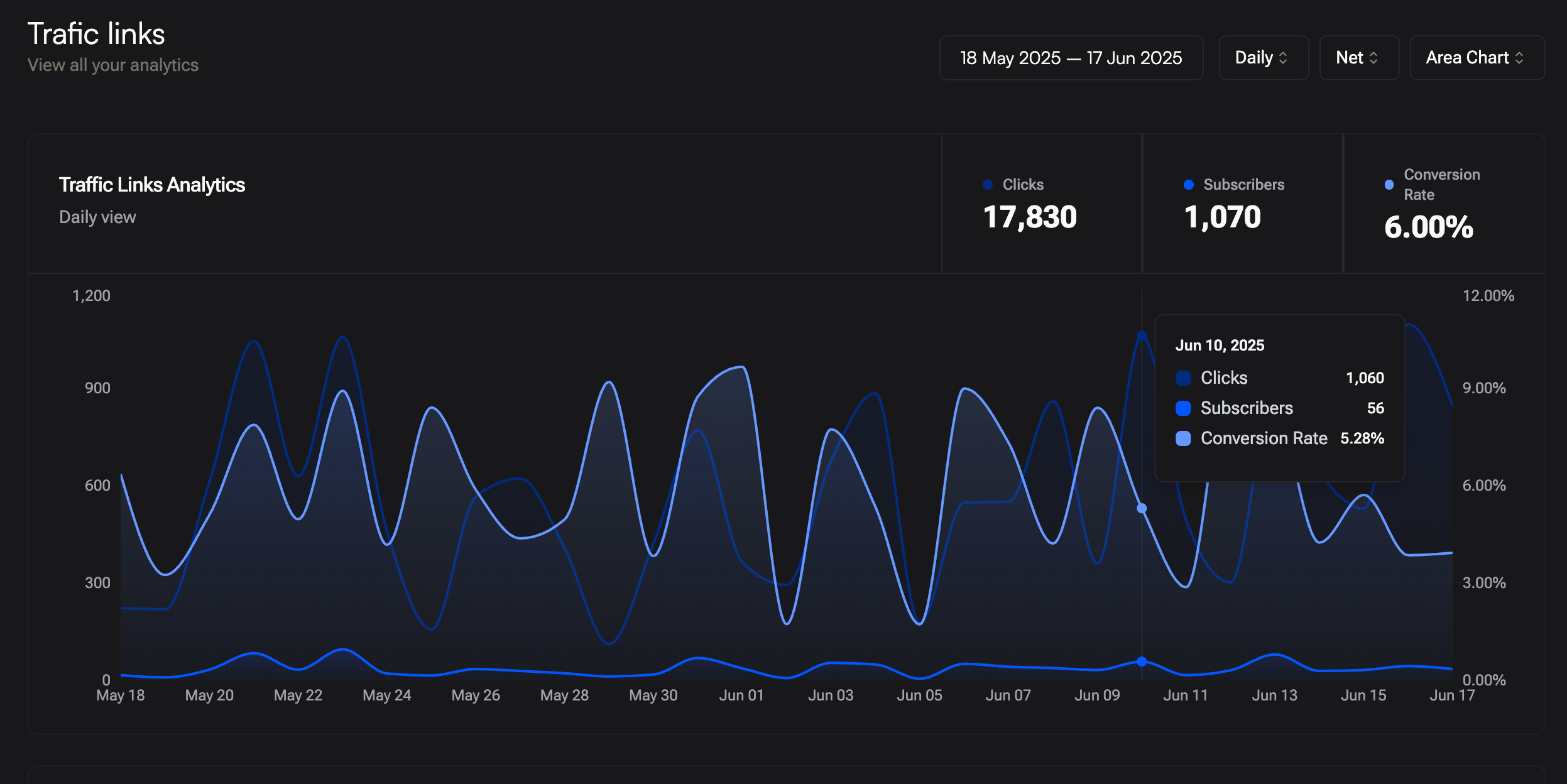Click the chevron icon on Net selector

point(1373,58)
